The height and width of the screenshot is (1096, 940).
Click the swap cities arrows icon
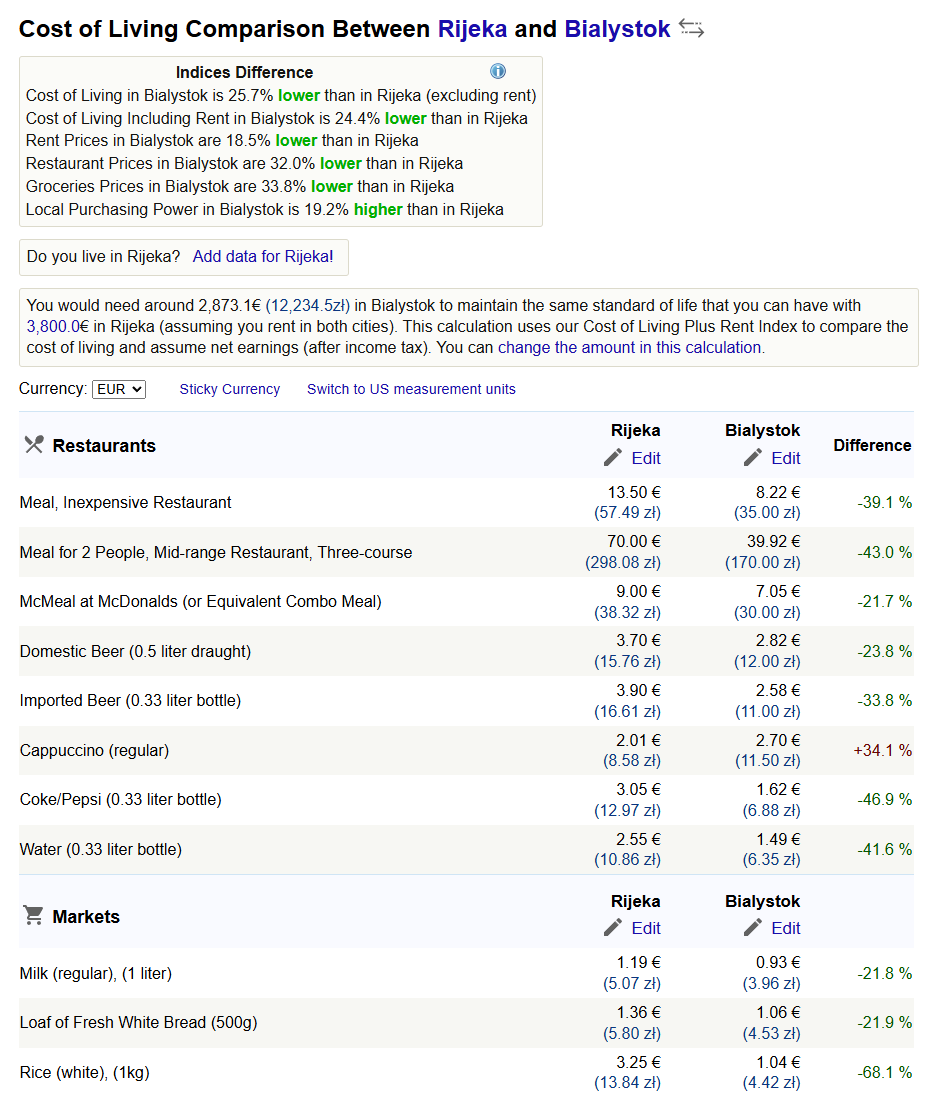tap(690, 29)
